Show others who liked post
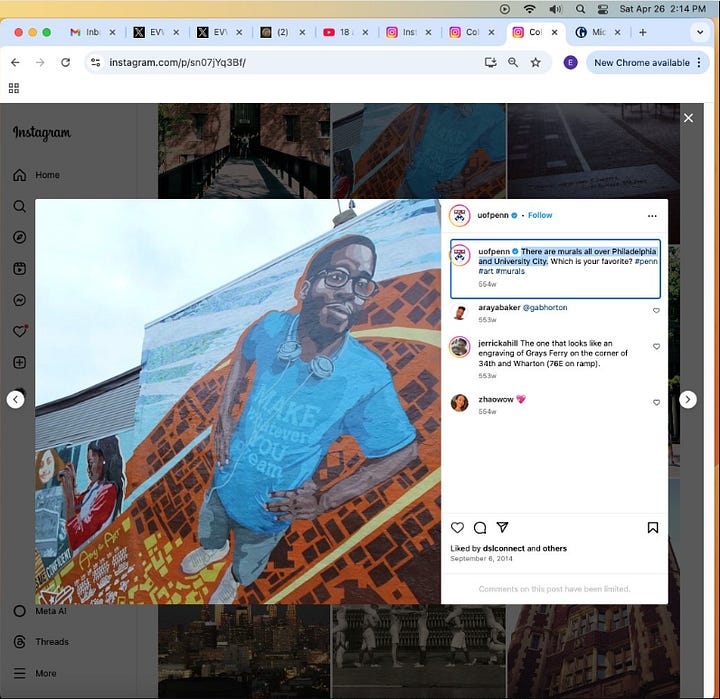 [x=555, y=548]
